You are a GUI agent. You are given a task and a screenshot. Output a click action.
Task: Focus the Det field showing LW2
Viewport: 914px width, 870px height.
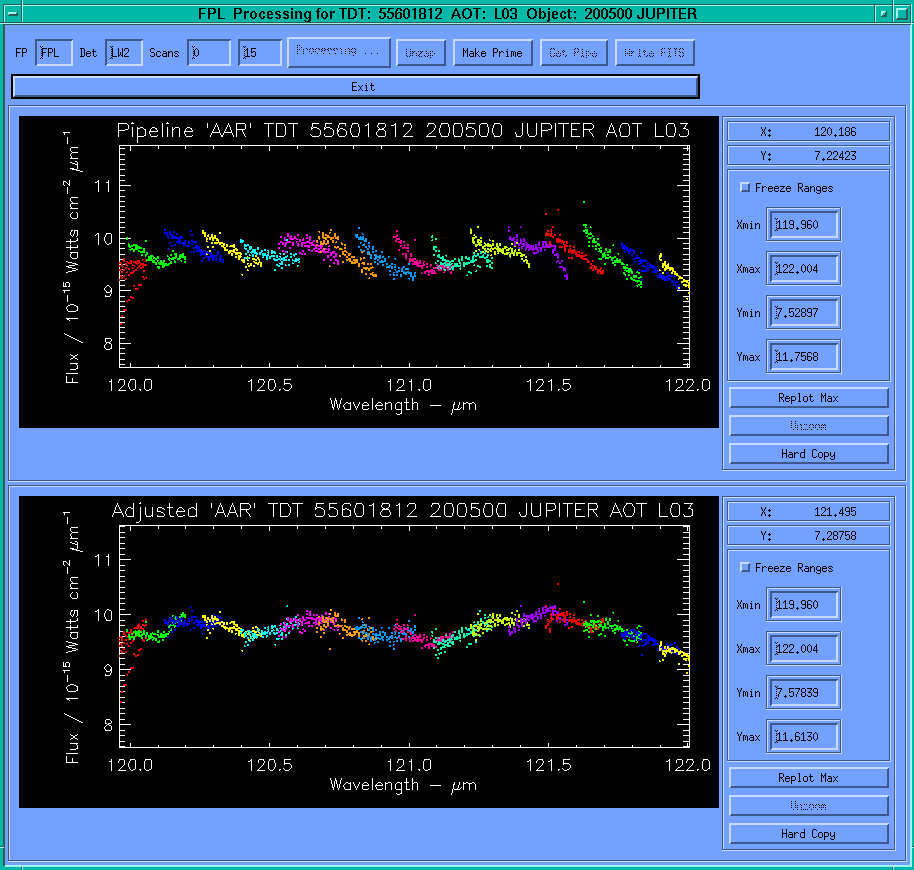(x=123, y=53)
